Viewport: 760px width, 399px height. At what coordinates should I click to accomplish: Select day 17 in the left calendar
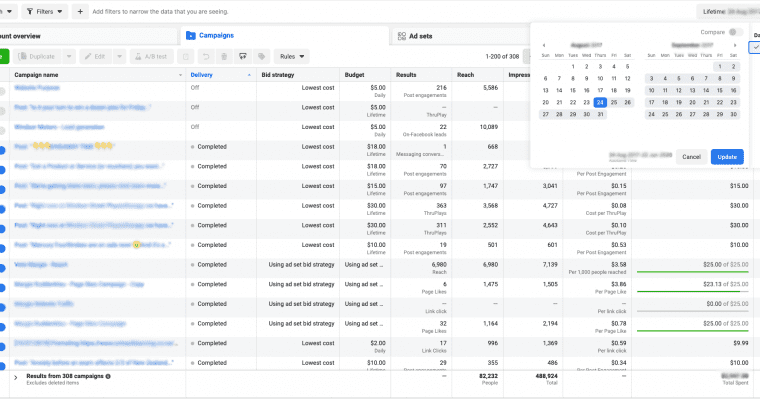[x=600, y=91]
